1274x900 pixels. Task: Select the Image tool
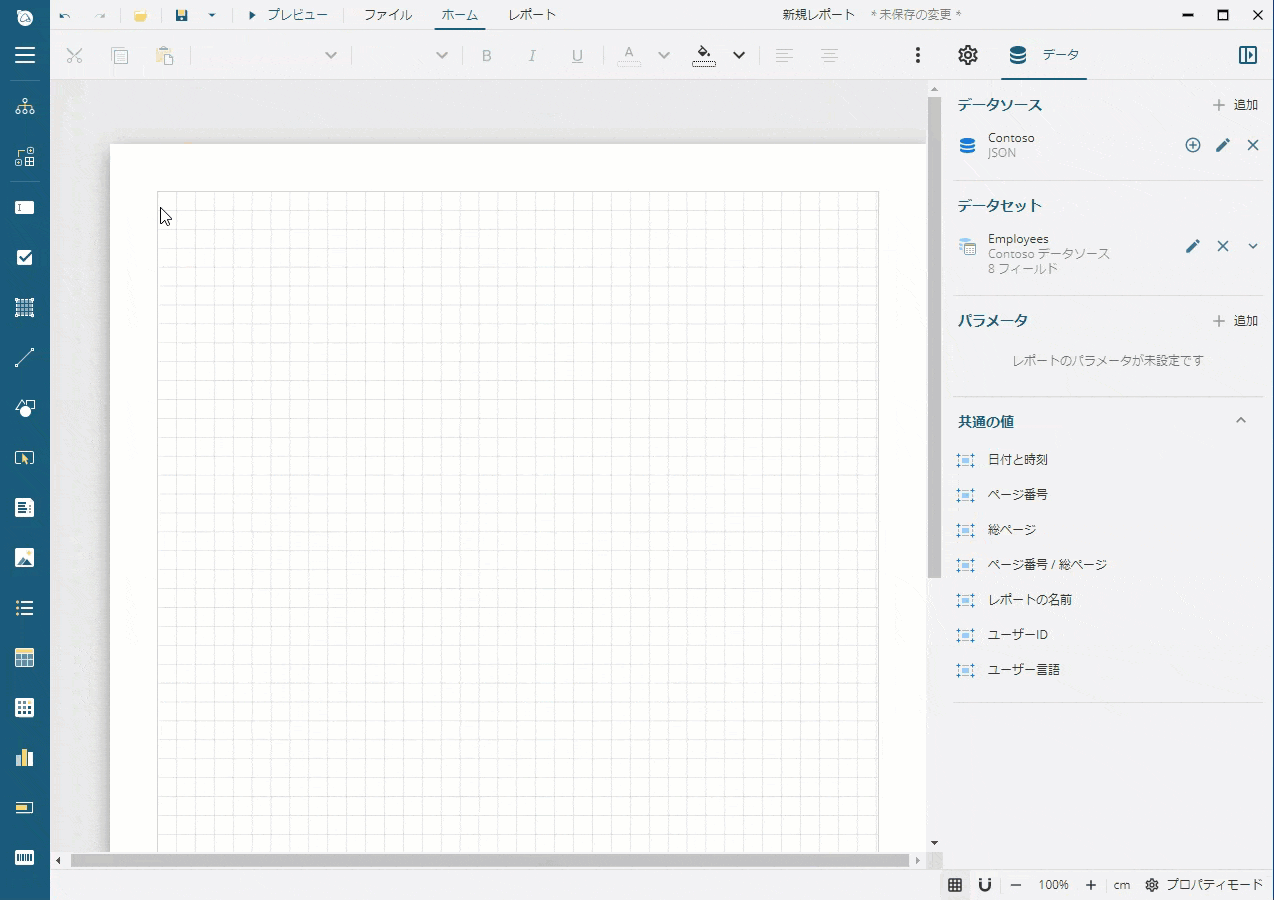24,557
